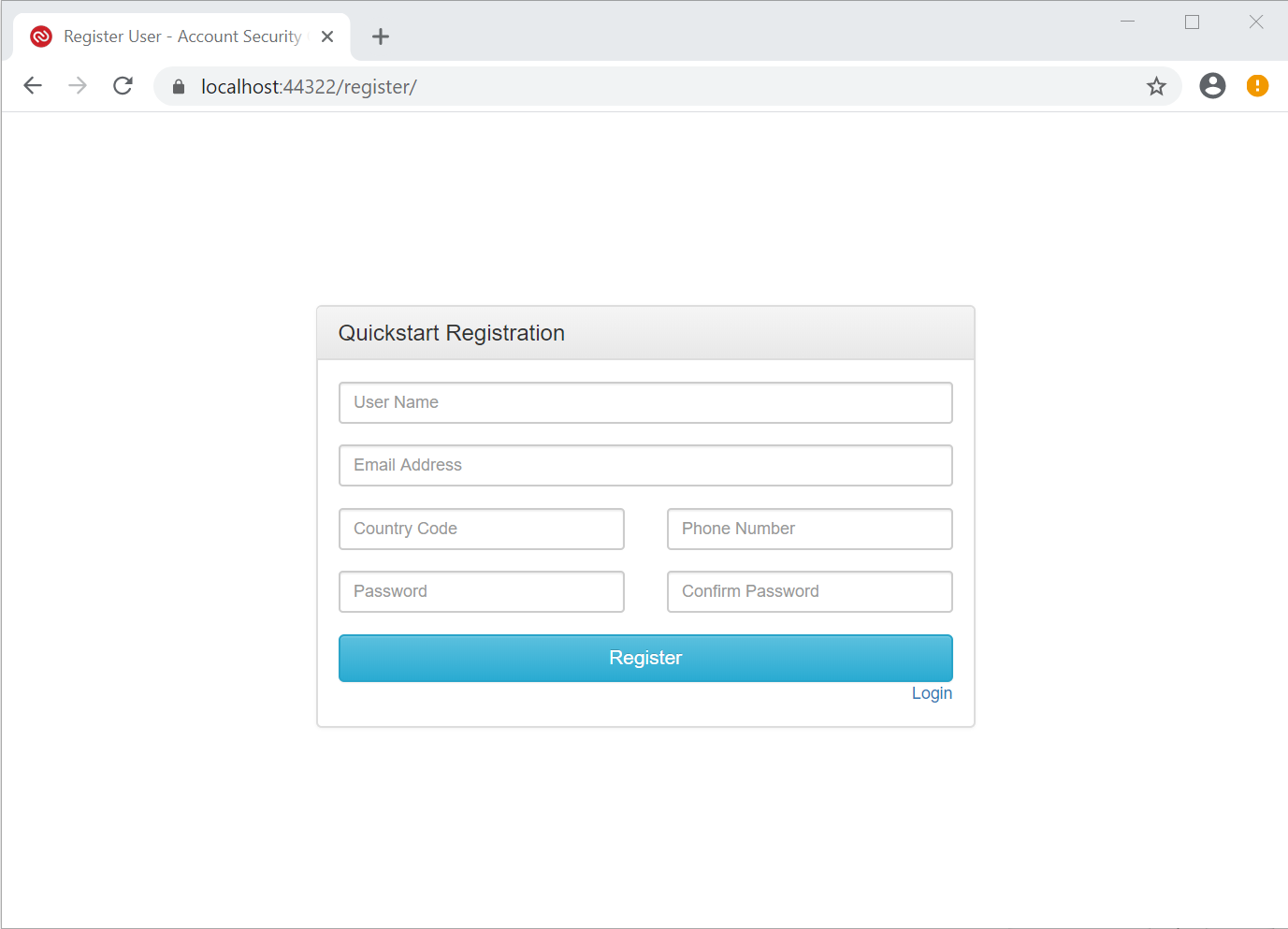Close the Register User tab

coord(326,36)
